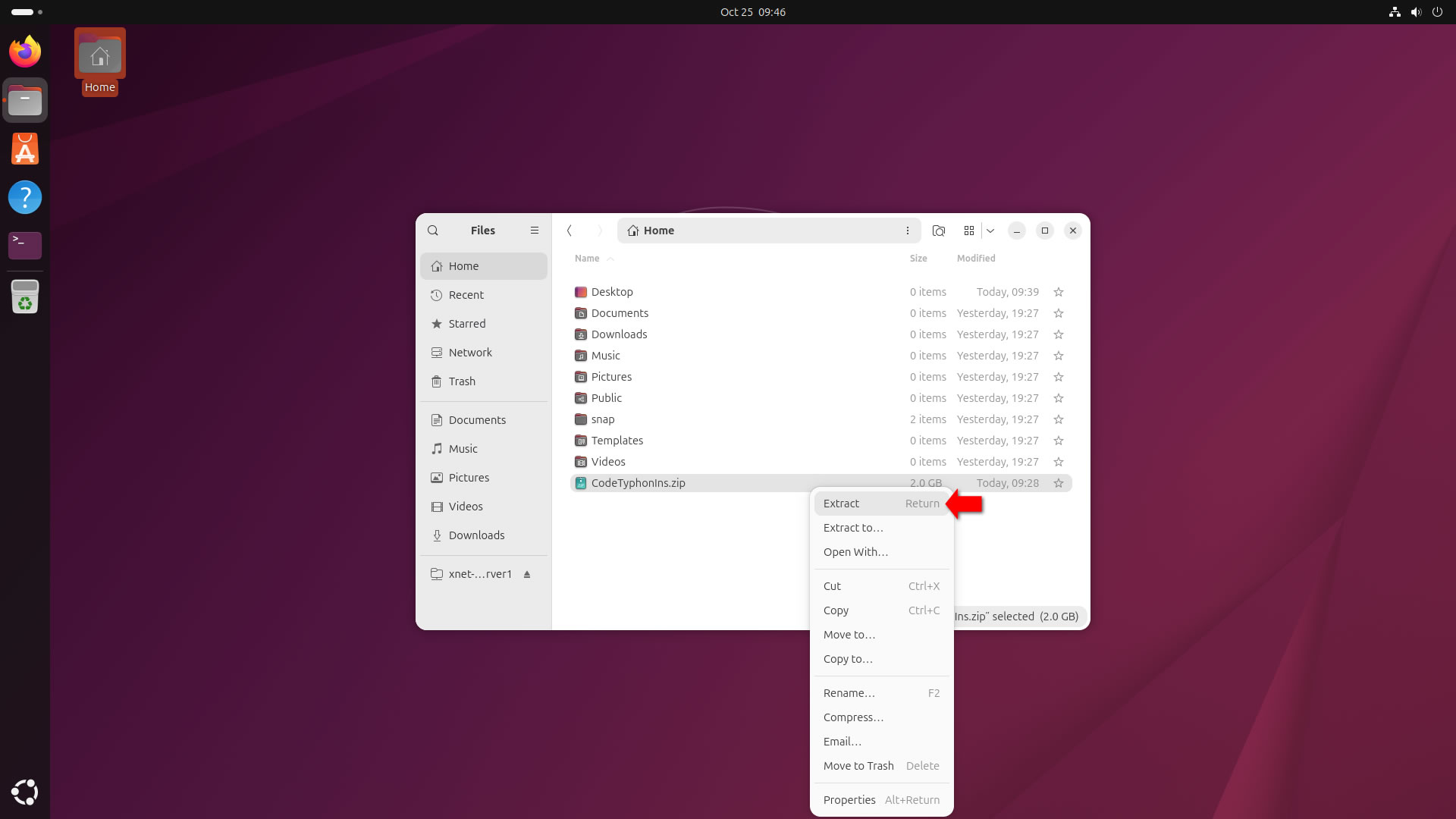
Task: Click the search icon in Files sidebar
Action: point(433,231)
